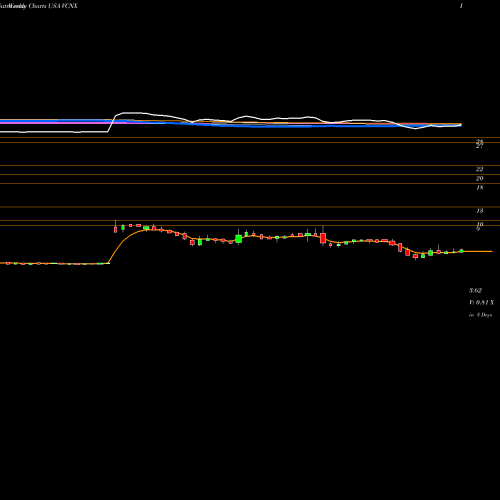Click the last green candle at chart end
Screen dimensions: 500x500
(x=461, y=251)
